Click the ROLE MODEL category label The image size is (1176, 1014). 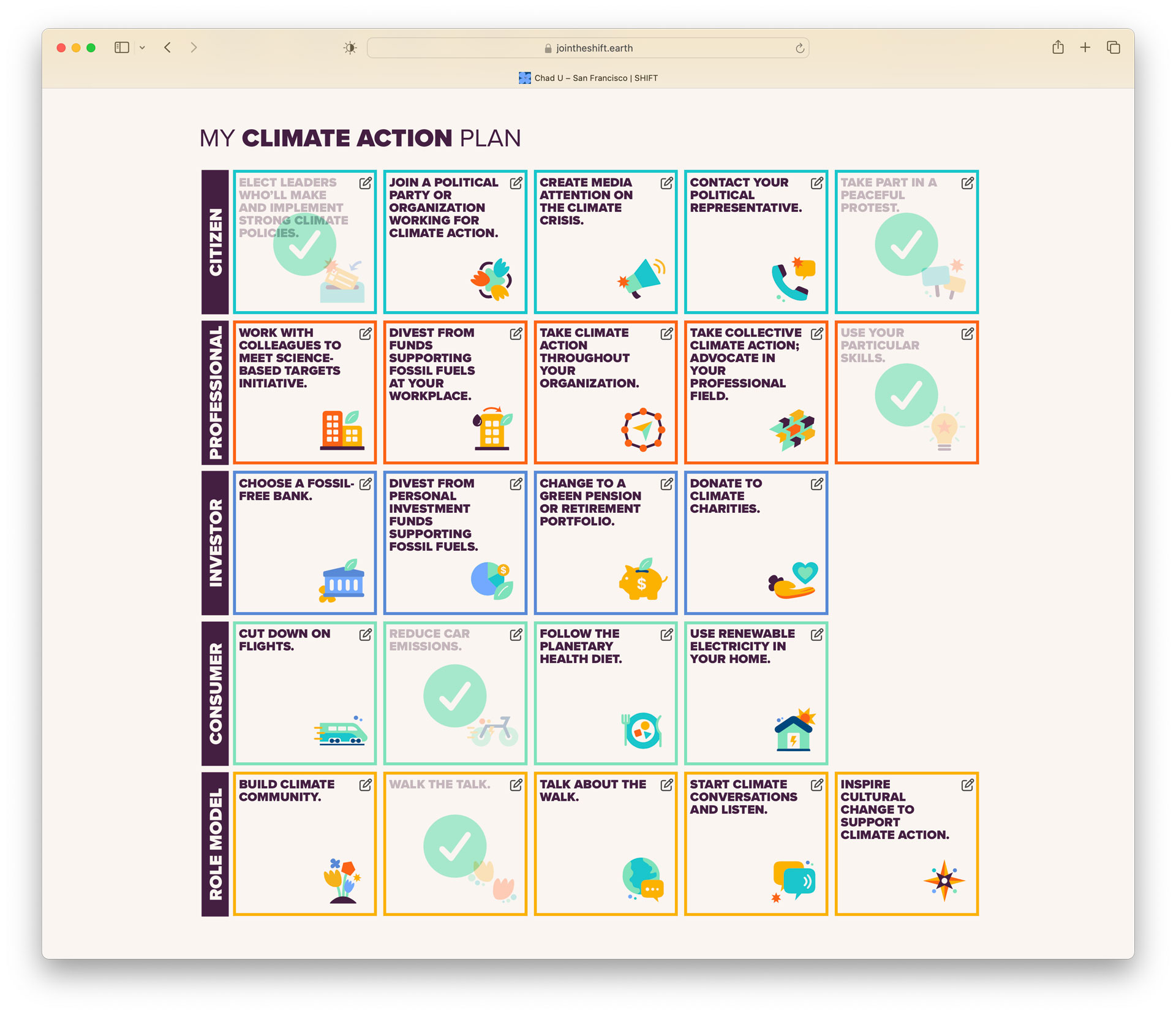pyautogui.click(x=215, y=844)
